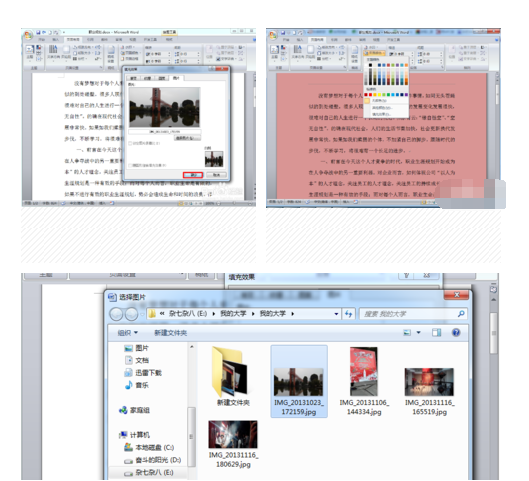Toggle the rotate fill with shape checkbox
The height and width of the screenshot is (481, 529).
(x=131, y=166)
